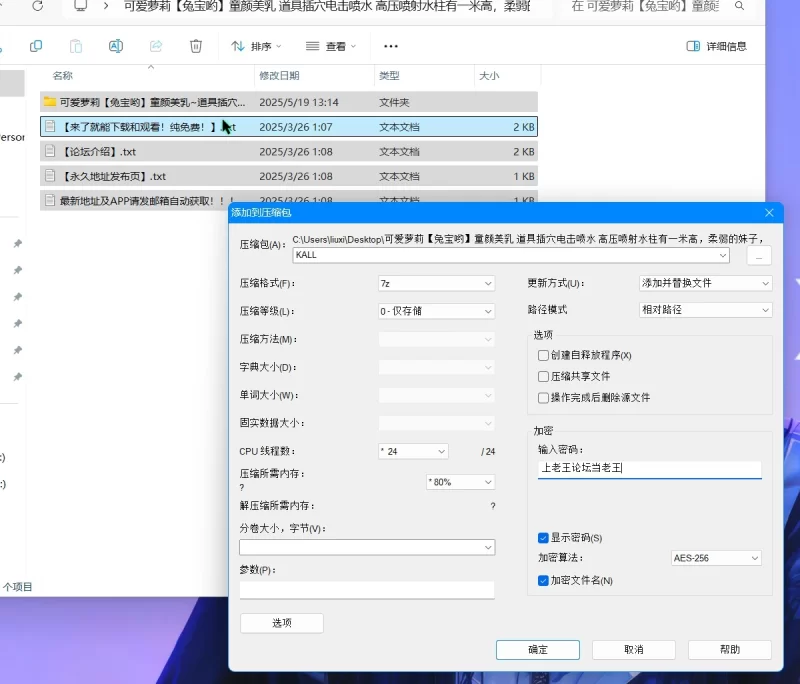800x684 pixels.
Task: Sort files by the 类型 column header
Action: (389, 75)
